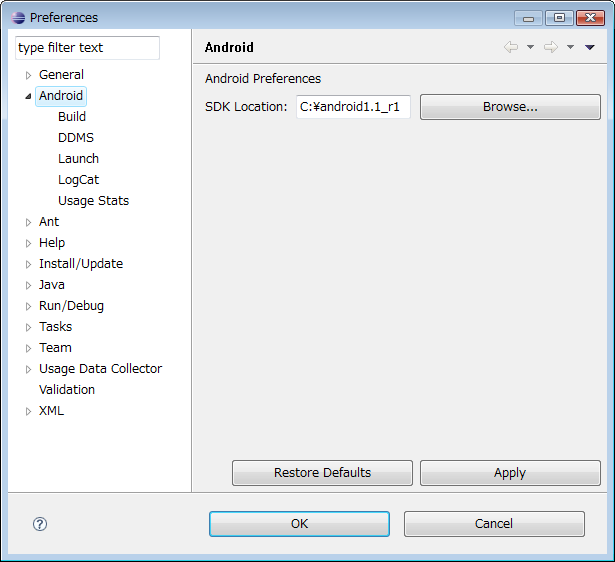615x562 pixels.
Task: Expand the Usage Data Collector node
Action: pos(28,369)
